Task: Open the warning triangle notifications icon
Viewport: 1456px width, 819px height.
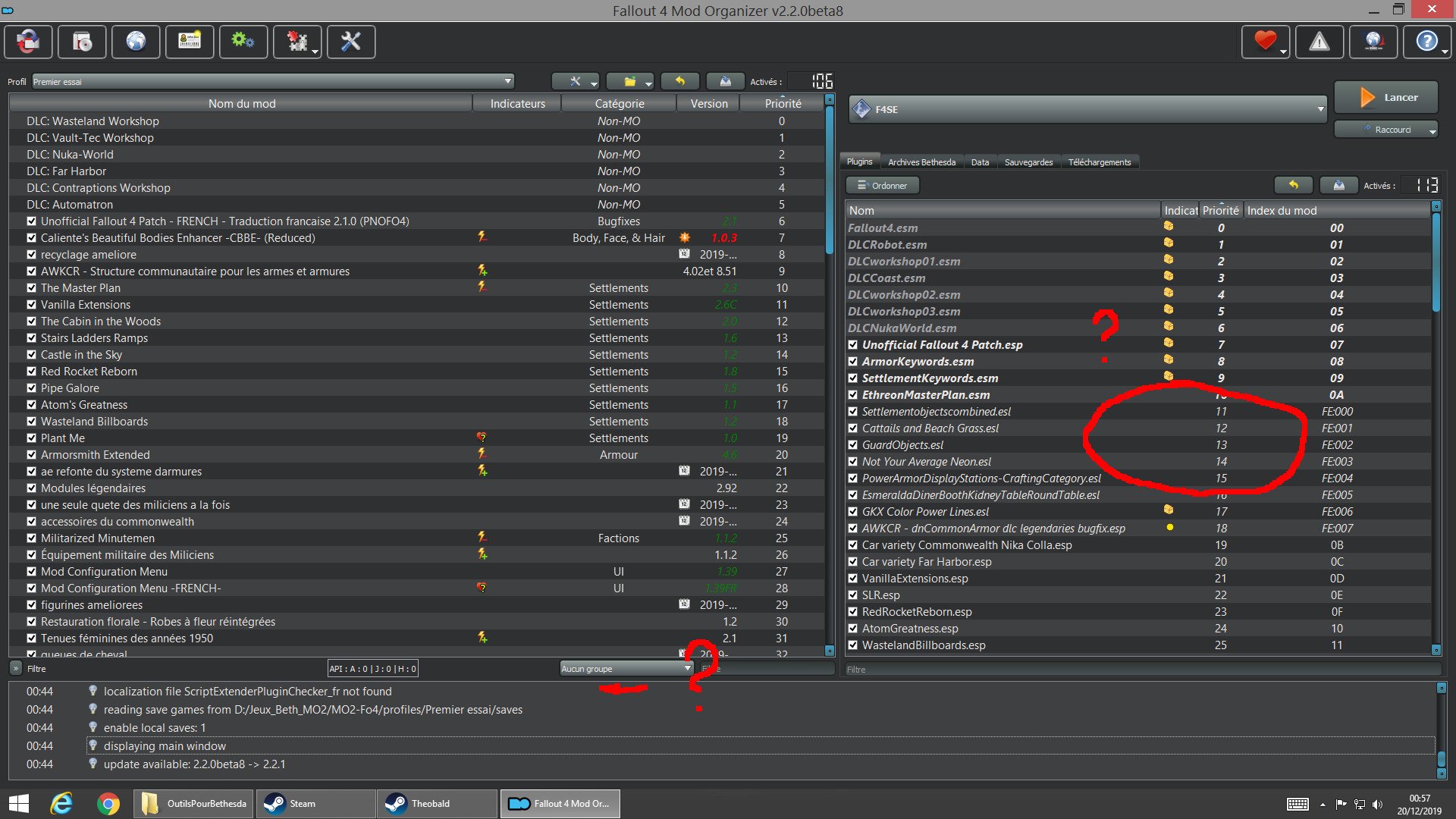Action: [x=1319, y=42]
